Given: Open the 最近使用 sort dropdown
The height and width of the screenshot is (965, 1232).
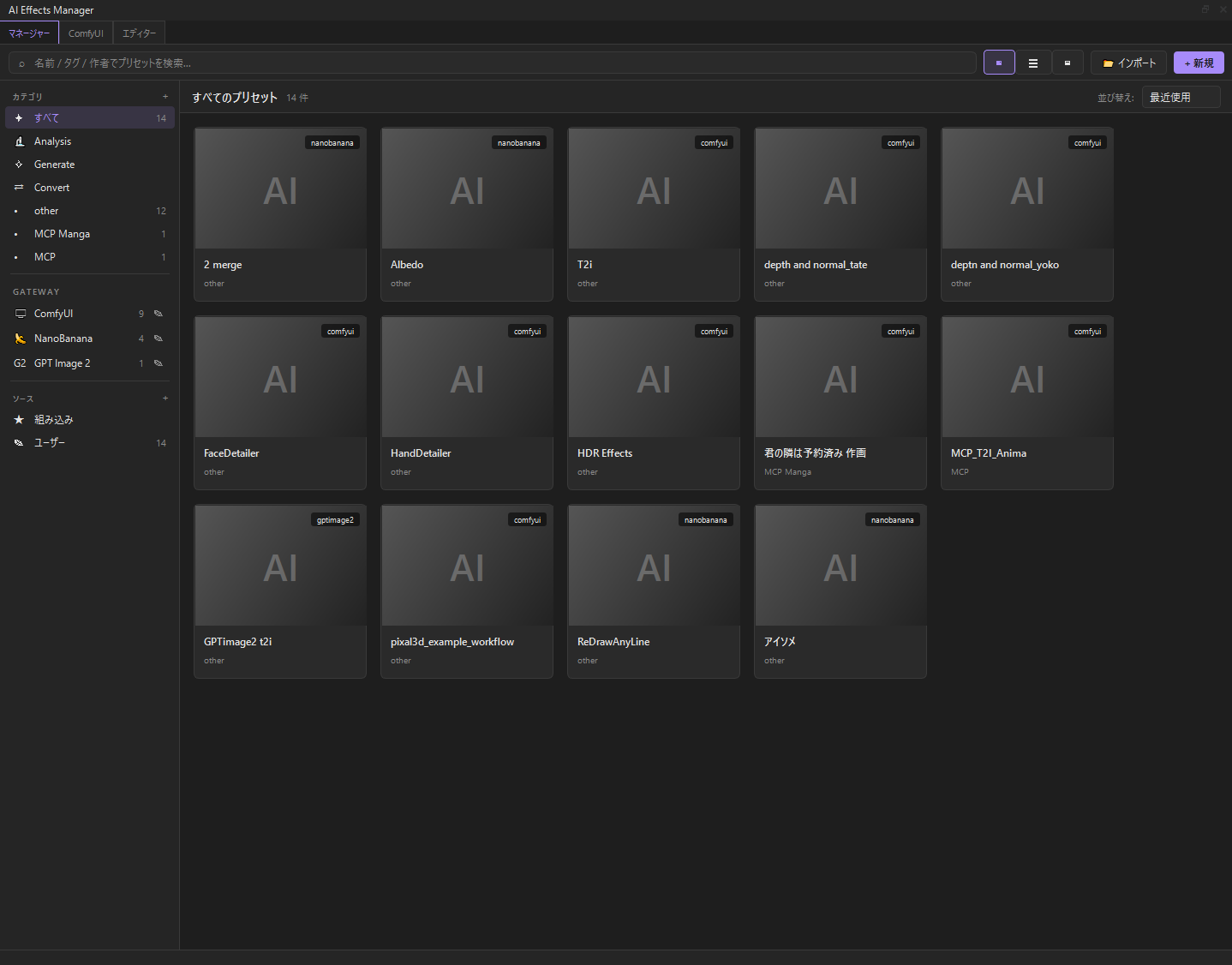Looking at the screenshot, I should 1181,97.
